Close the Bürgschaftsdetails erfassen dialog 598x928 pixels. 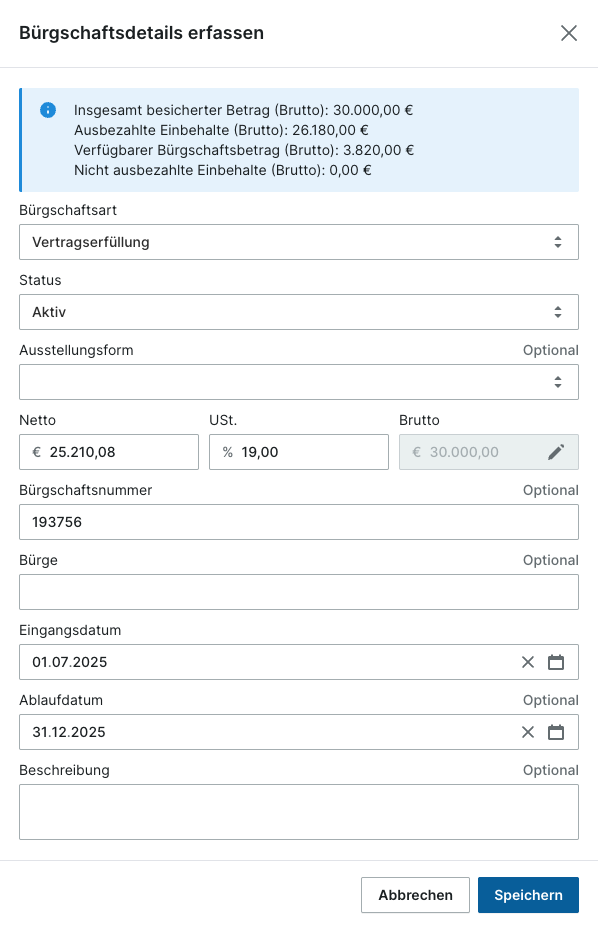(568, 33)
